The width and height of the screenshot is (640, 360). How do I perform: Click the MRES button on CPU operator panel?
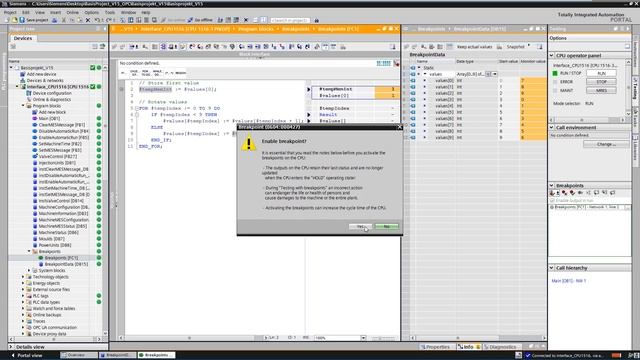click(601, 91)
